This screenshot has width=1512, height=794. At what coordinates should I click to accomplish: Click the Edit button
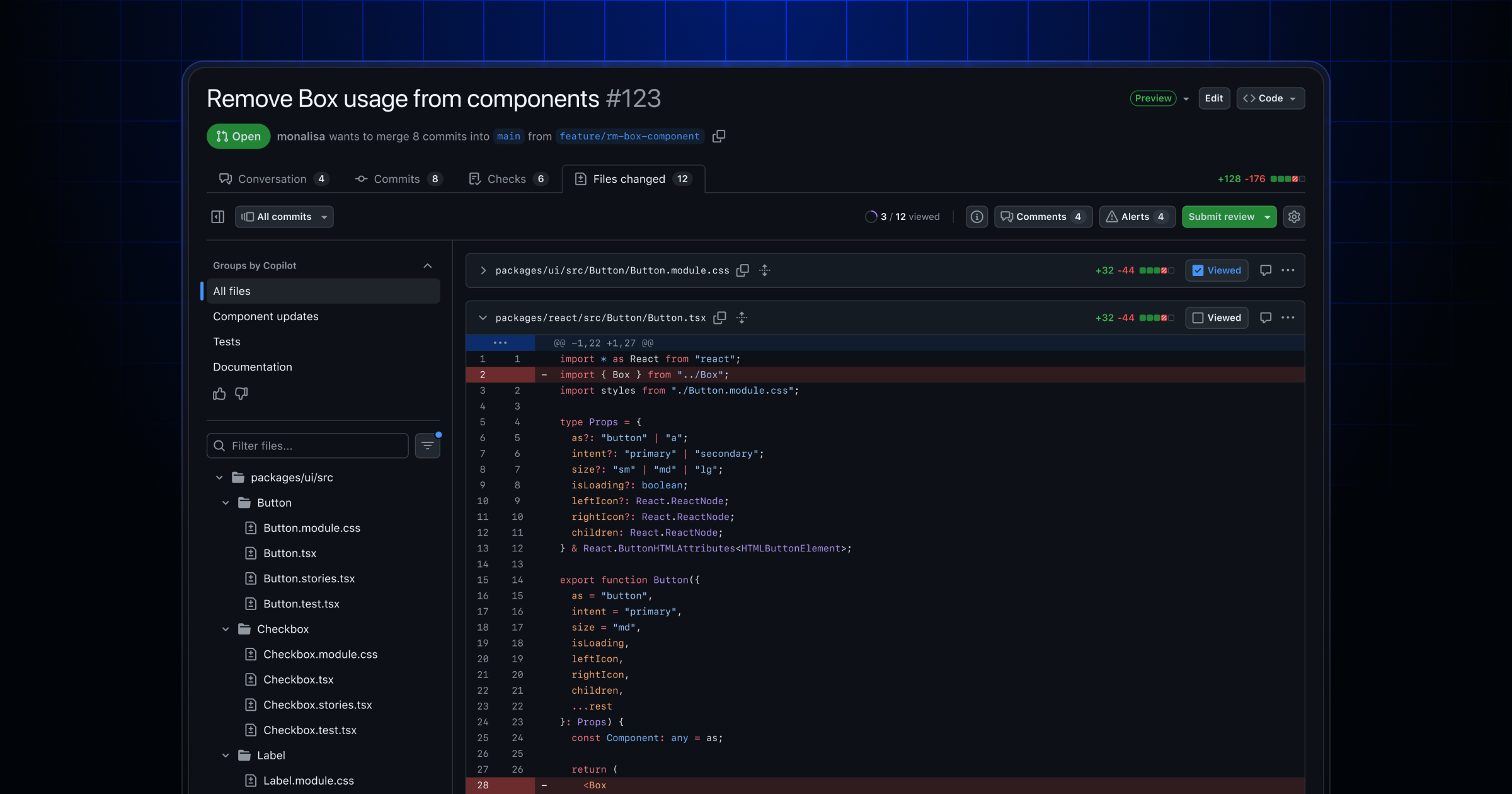click(1214, 98)
